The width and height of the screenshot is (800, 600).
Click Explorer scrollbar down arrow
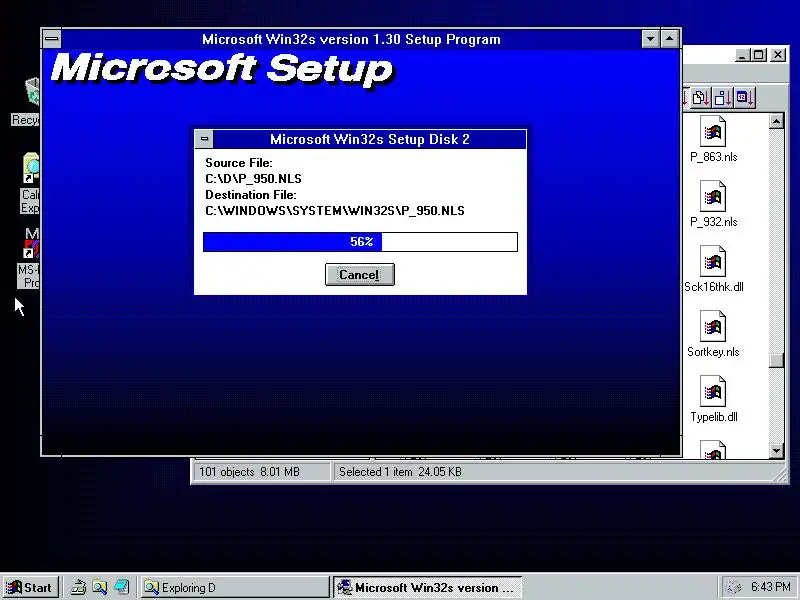(776, 451)
